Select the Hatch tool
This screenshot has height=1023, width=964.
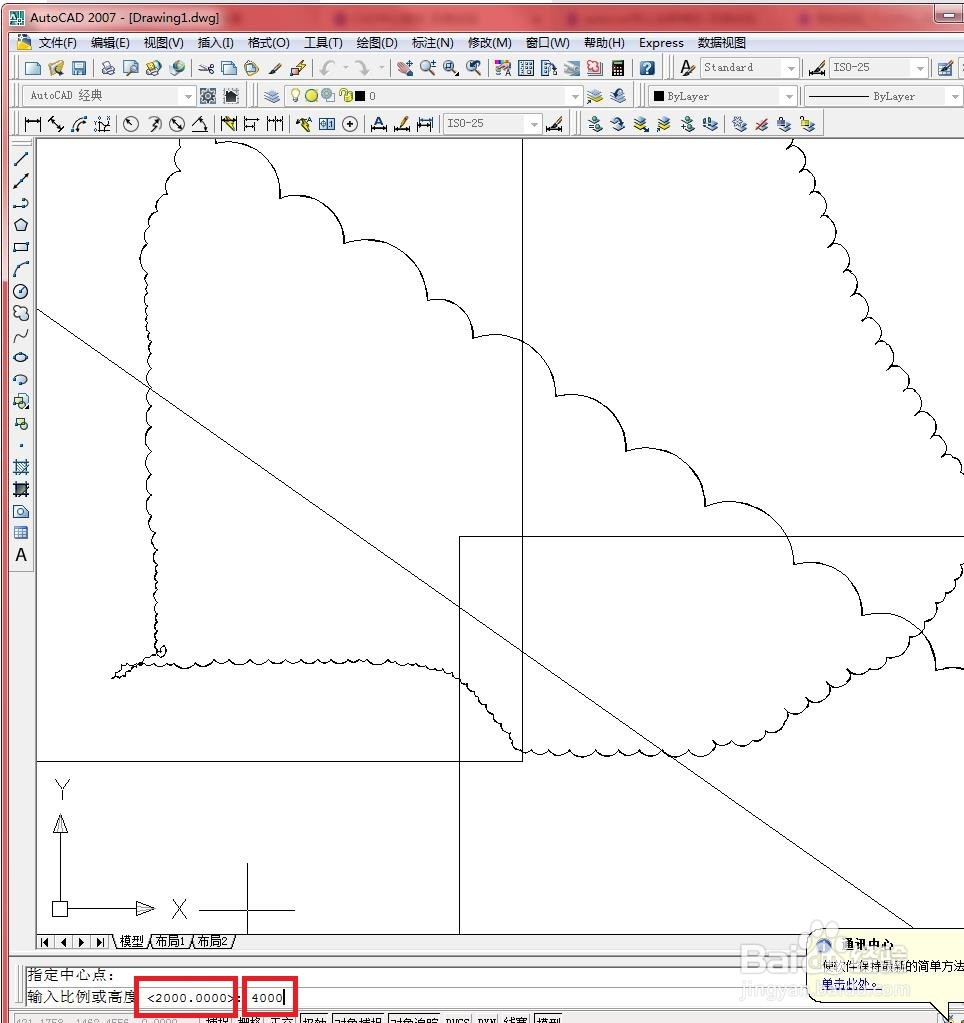coord(21,467)
